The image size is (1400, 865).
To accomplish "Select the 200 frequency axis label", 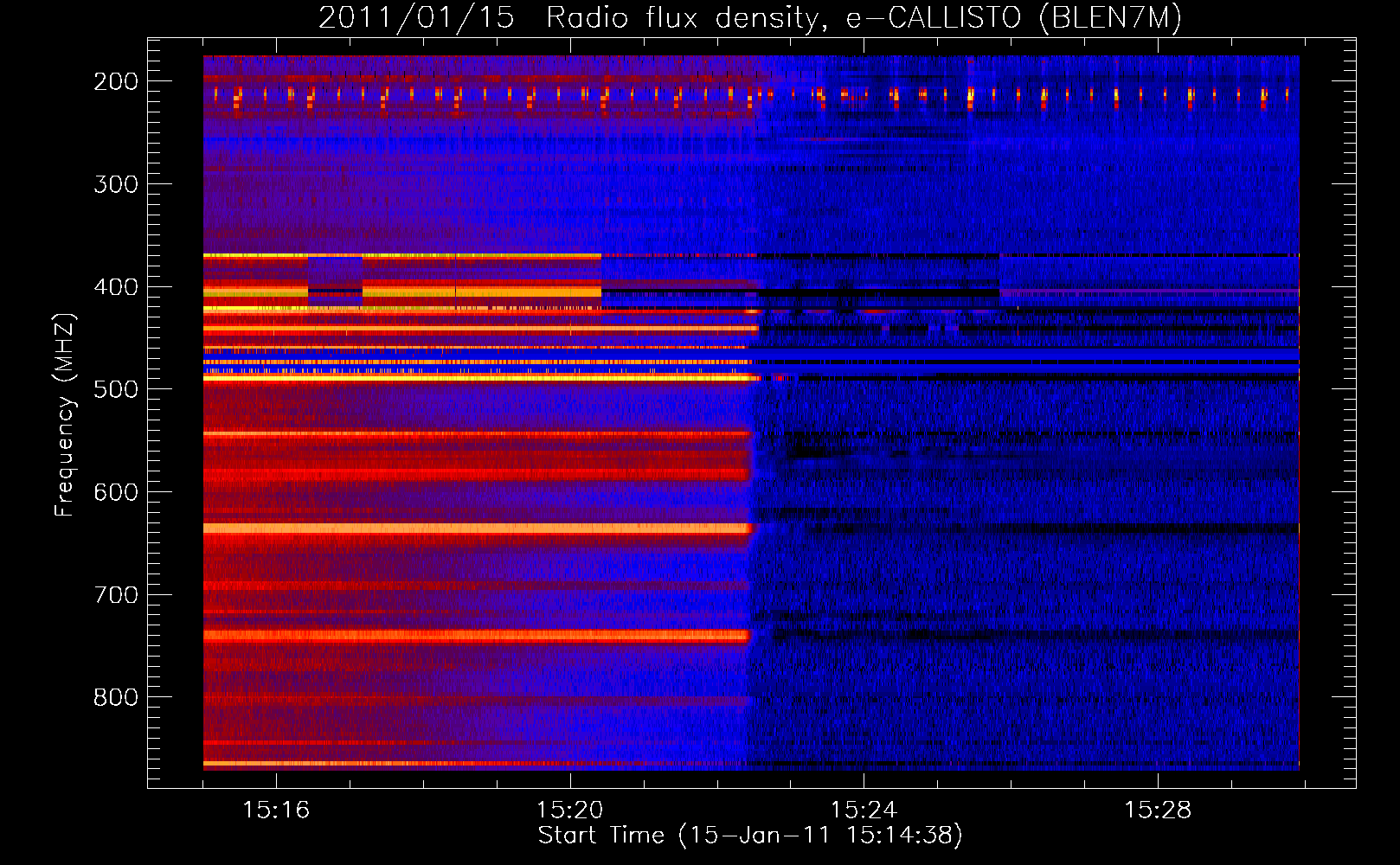I will [x=116, y=81].
